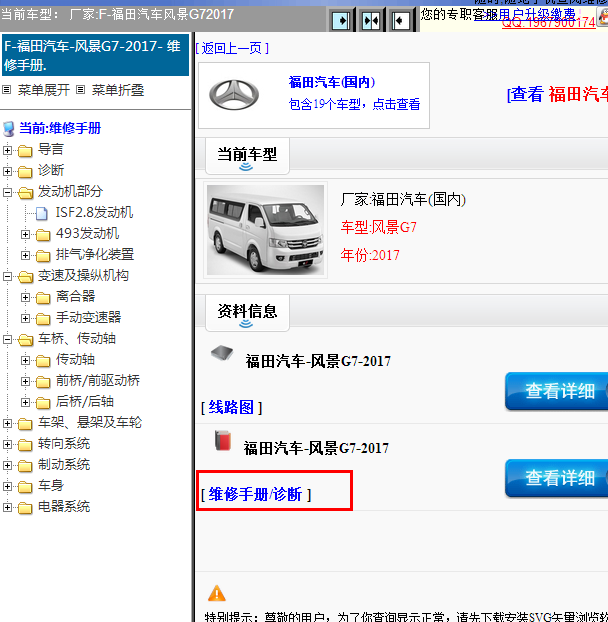Click the red book icon for 维修手册 entry
Viewport: 608px width, 622px height.
pos(222,440)
